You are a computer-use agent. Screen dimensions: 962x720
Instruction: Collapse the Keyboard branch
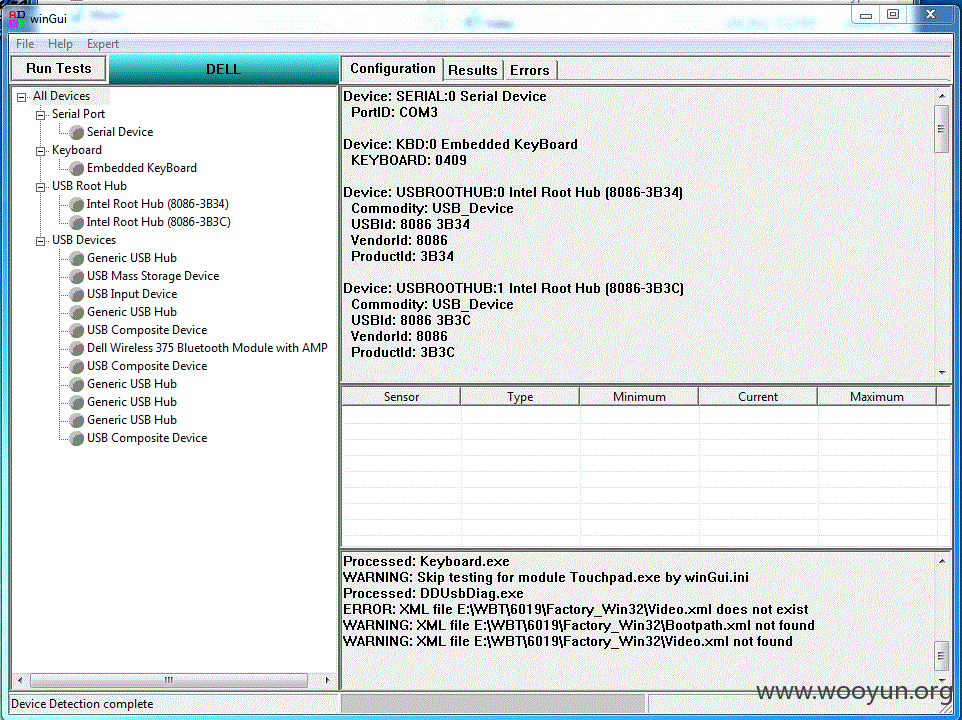40,151
